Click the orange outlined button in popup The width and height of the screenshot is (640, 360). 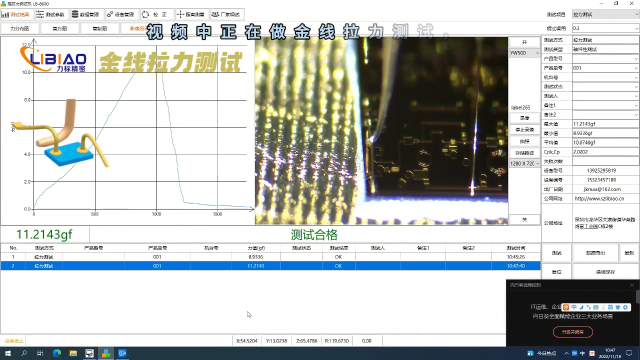[x=573, y=332]
